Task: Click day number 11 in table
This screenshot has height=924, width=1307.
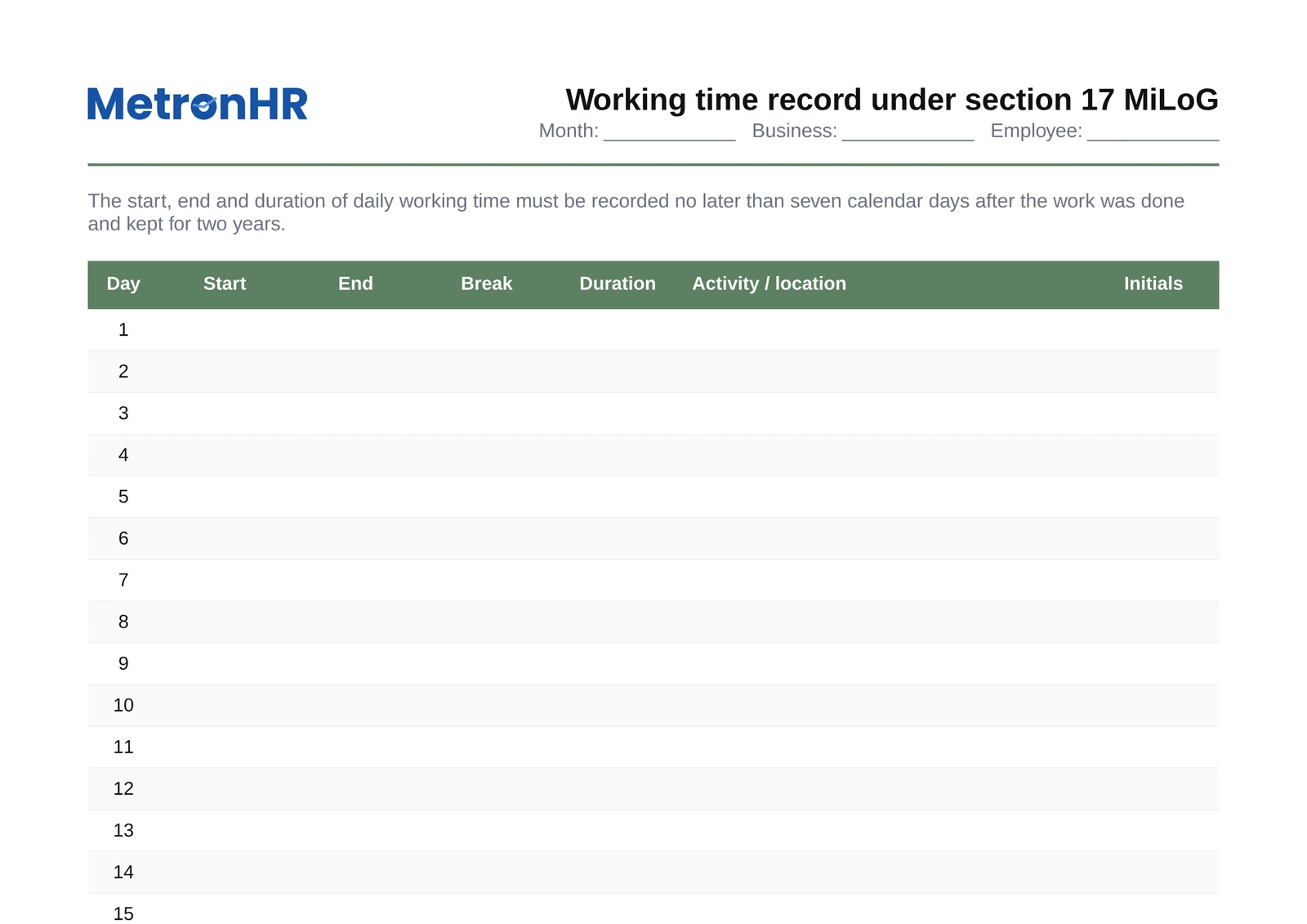Action: tap(123, 747)
